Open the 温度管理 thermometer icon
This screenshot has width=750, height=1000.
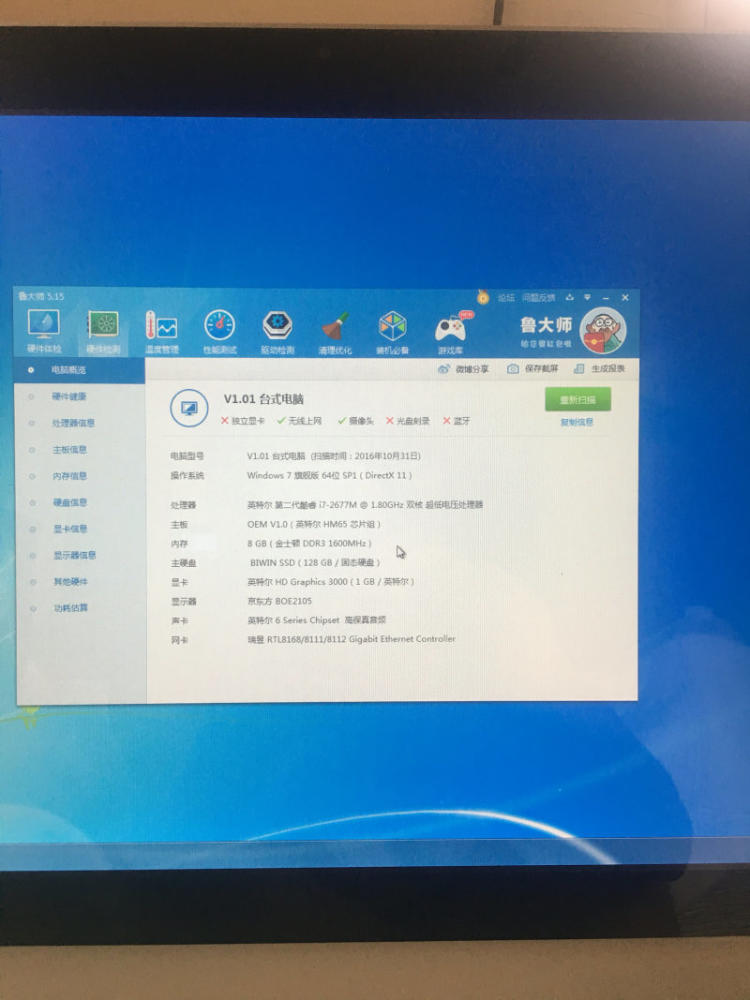tap(161, 332)
